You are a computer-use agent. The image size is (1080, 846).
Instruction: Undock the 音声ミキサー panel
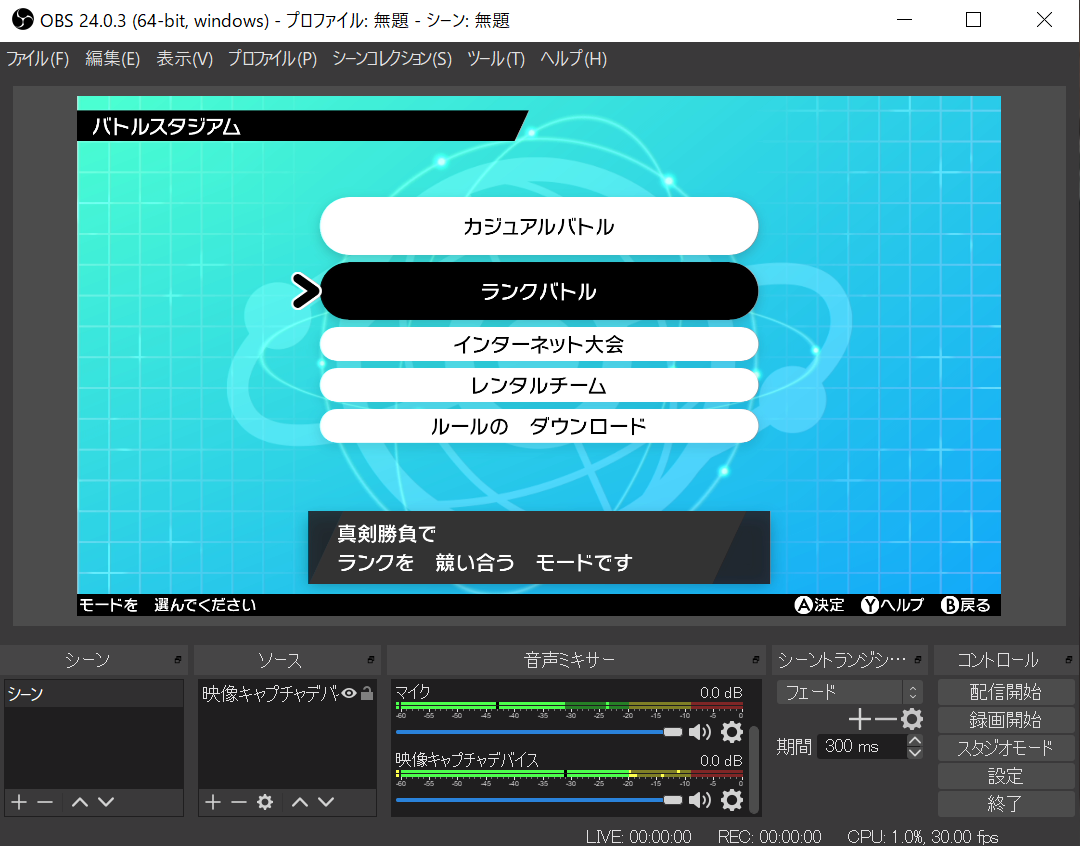coord(756,660)
